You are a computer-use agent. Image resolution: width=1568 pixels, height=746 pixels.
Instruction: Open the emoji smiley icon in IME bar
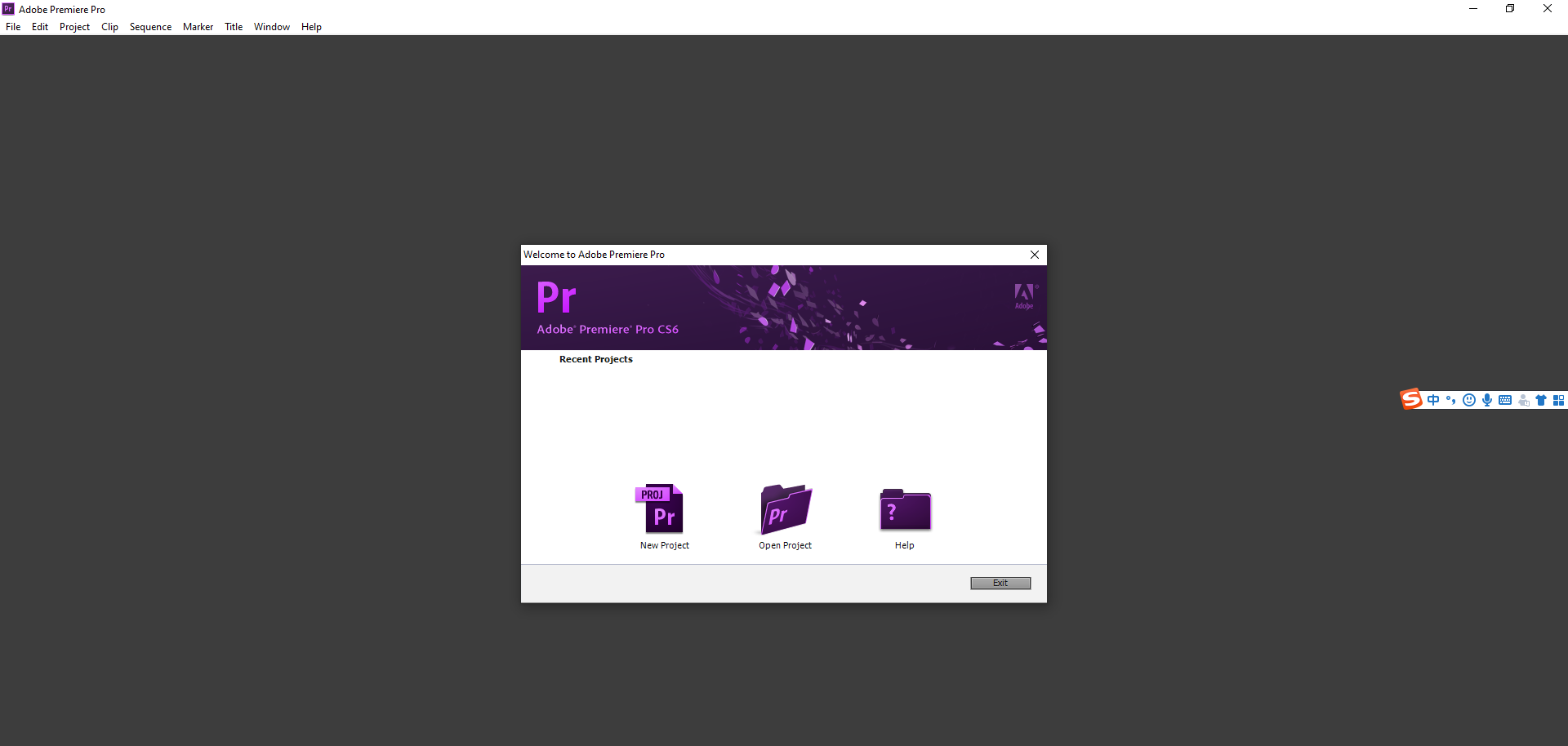click(x=1469, y=400)
